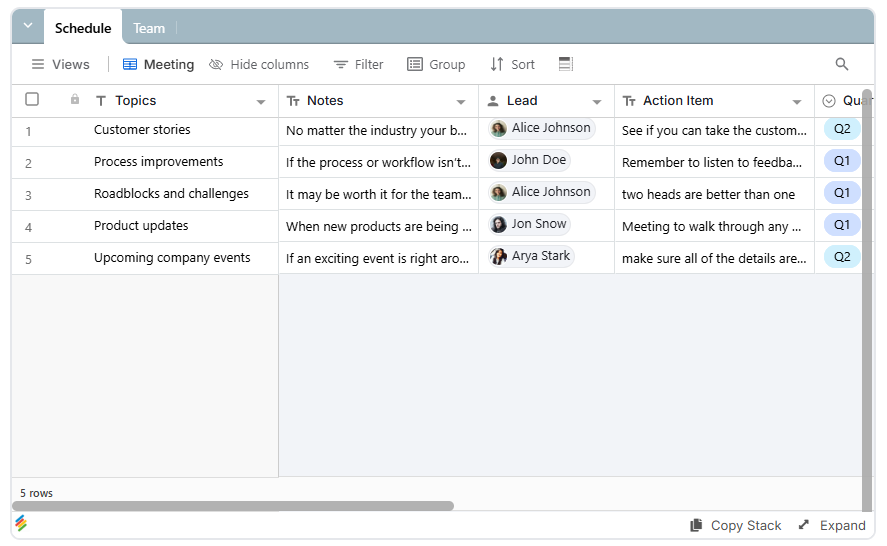Open the Views menu

60,65
